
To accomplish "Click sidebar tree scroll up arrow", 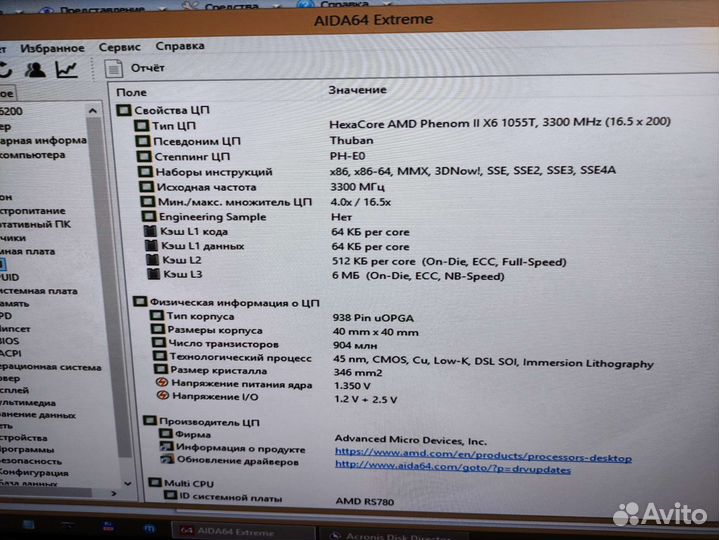I will [93, 110].
